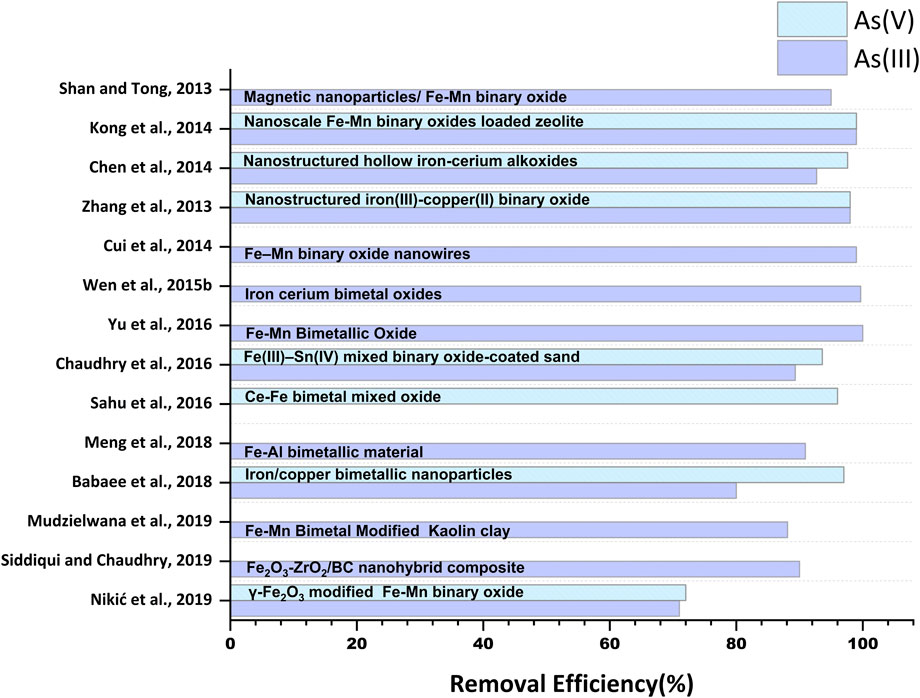
Task: Click 'Fe(III)–Sn(IV) mixed binary oxide-coated sand' label
Action: pos(411,357)
